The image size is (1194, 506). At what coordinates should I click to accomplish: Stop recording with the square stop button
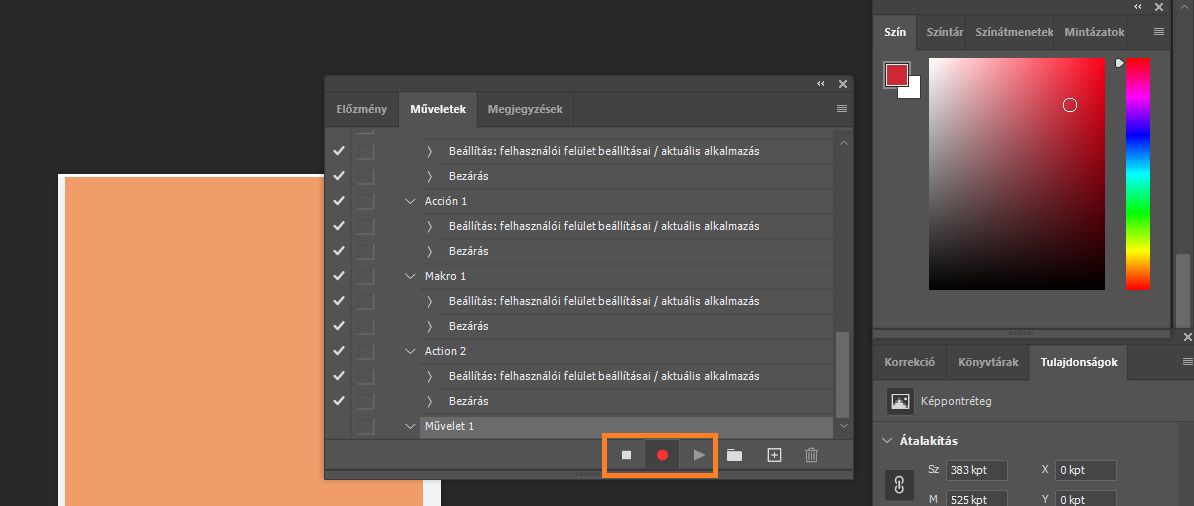627,455
